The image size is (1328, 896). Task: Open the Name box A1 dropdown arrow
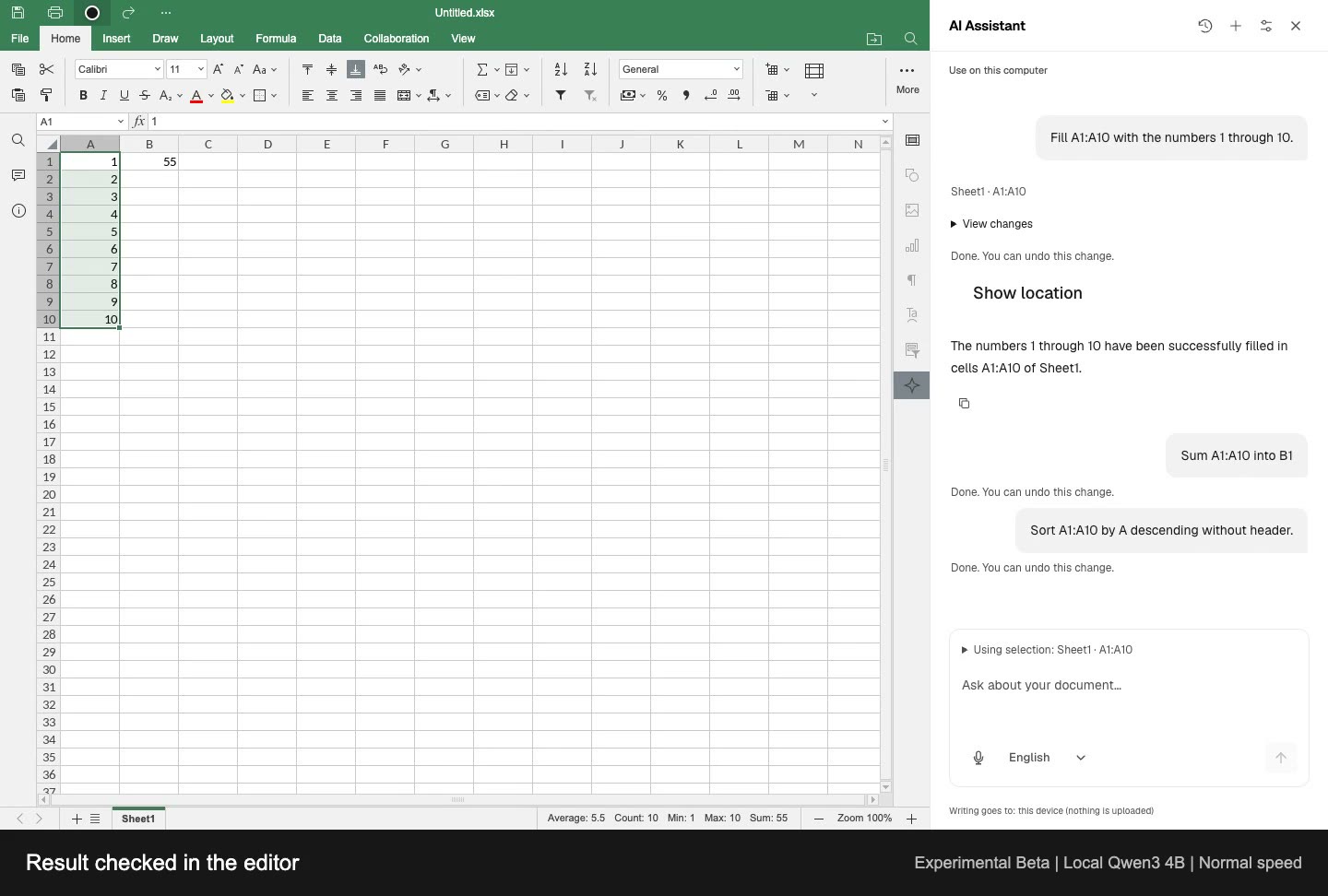[x=121, y=122]
